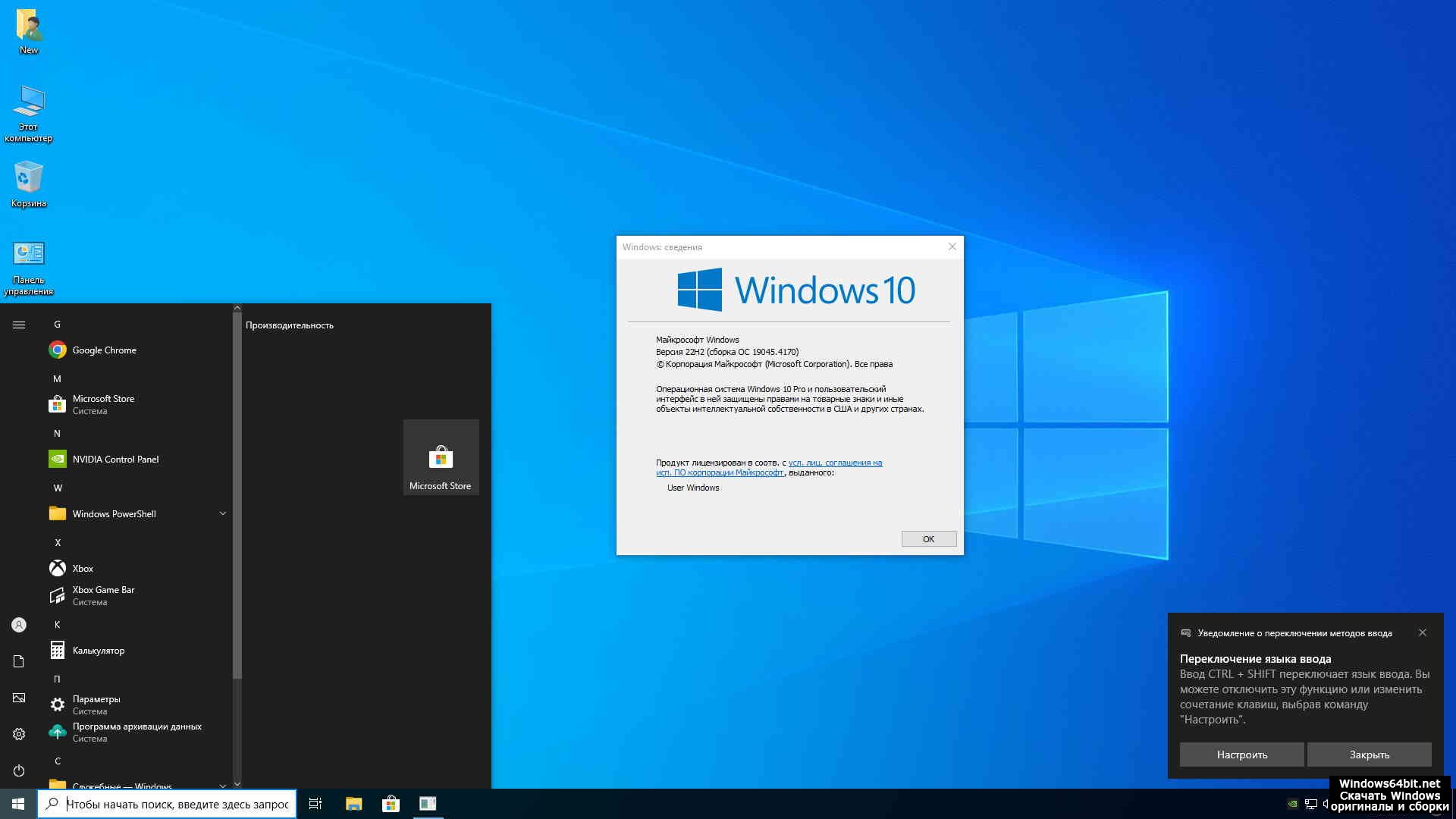Click the Task View taskbar button
The width and height of the screenshot is (1456, 819).
(315, 804)
